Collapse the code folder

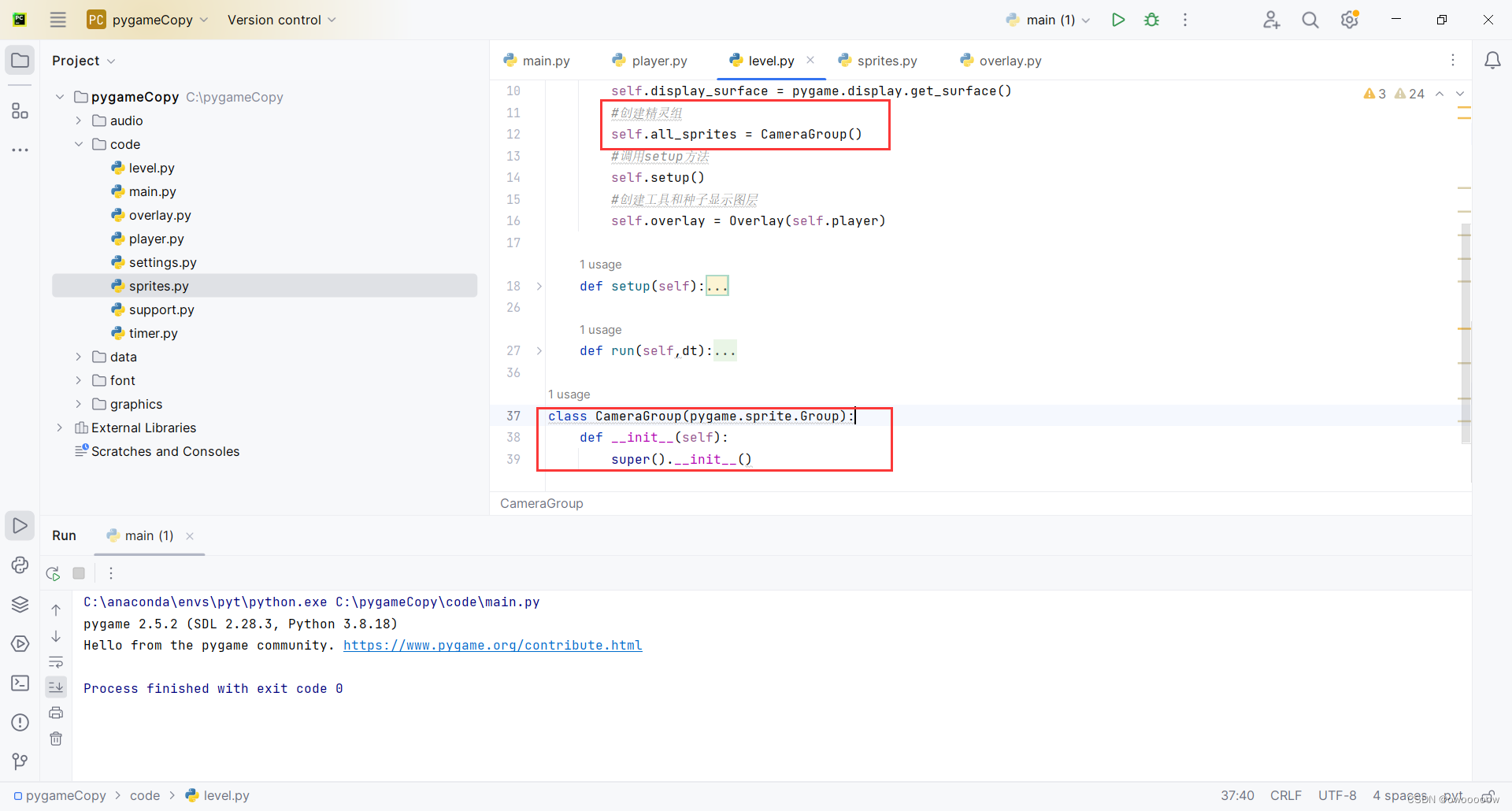(79, 144)
